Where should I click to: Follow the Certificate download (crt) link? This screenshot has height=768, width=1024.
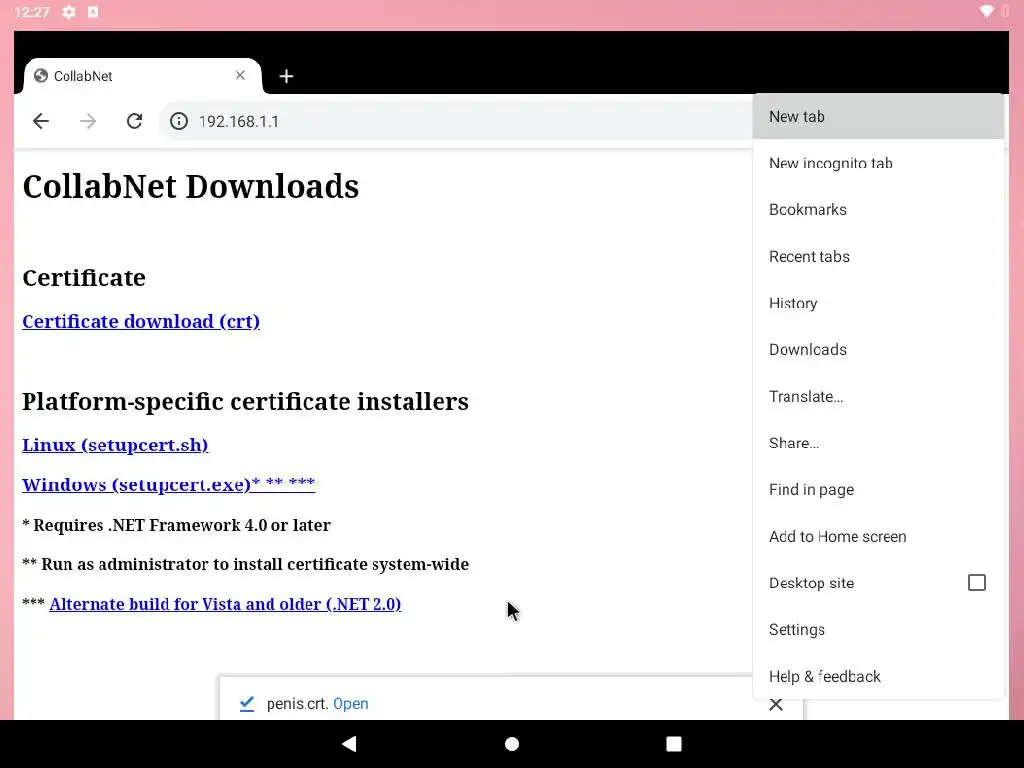pos(141,321)
